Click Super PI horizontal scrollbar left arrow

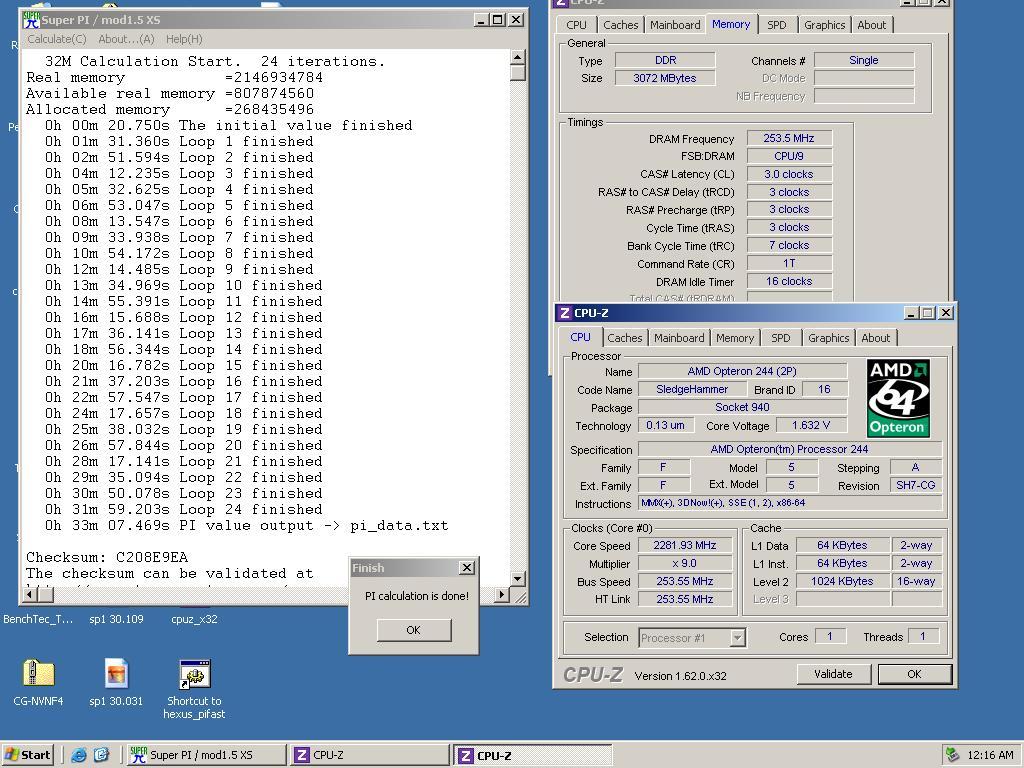click(29, 594)
